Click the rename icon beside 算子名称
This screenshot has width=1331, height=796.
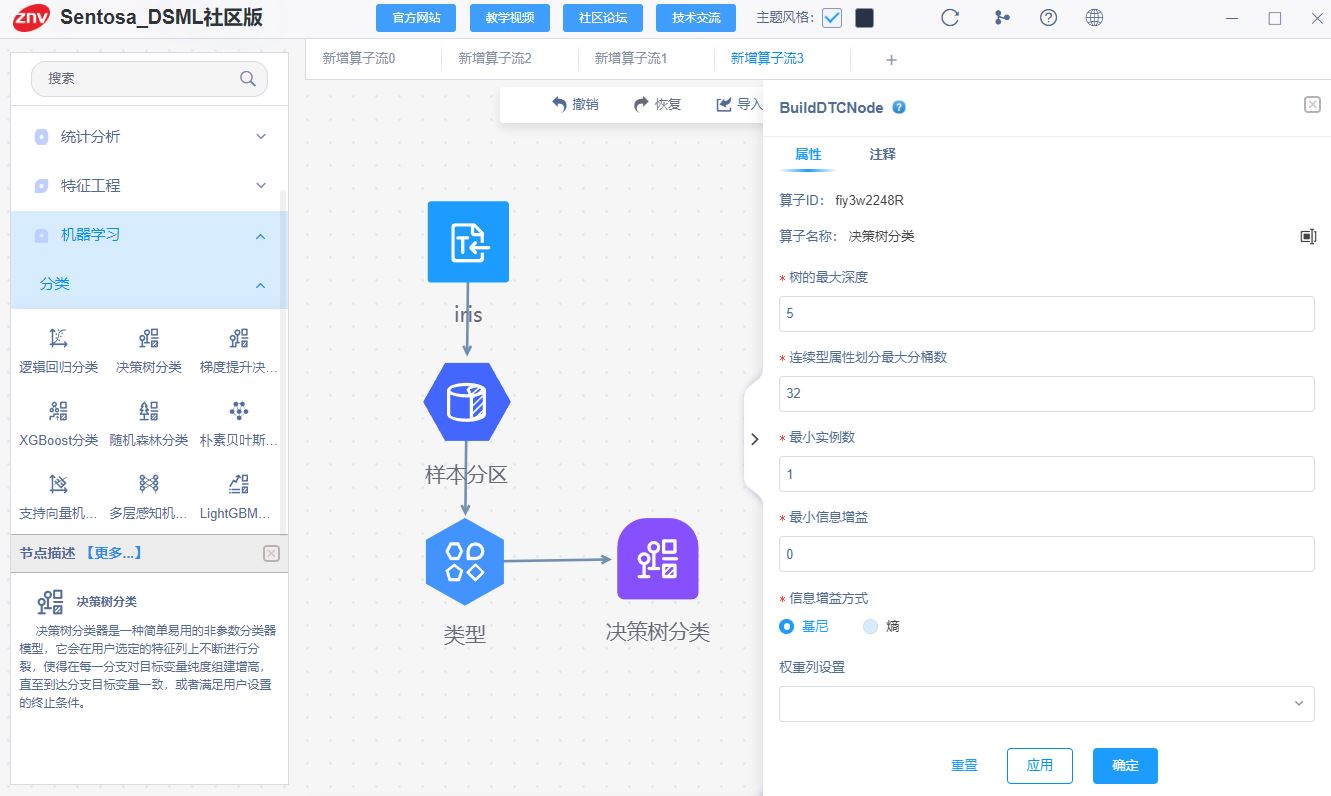1308,237
